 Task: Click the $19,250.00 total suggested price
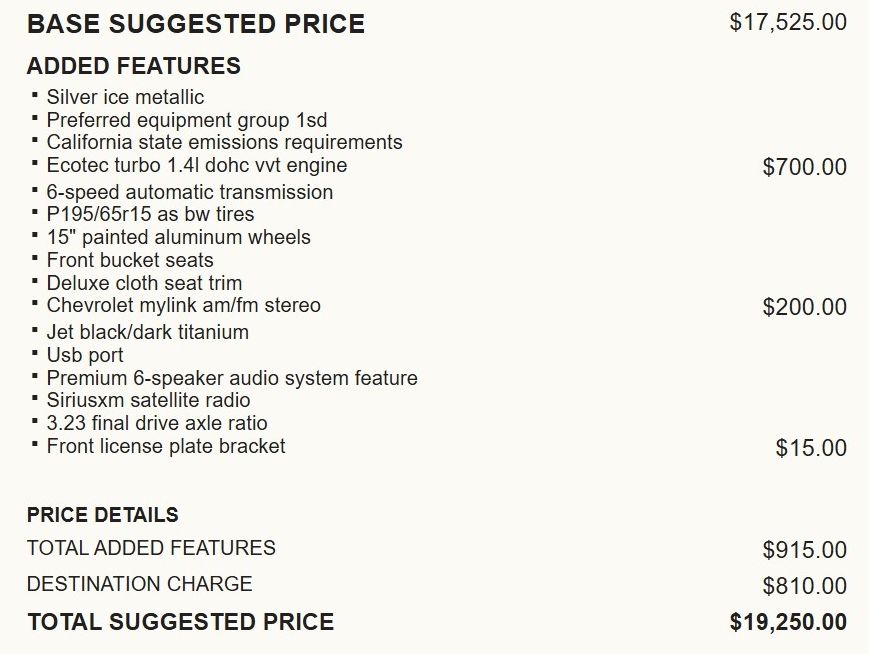[787, 622]
